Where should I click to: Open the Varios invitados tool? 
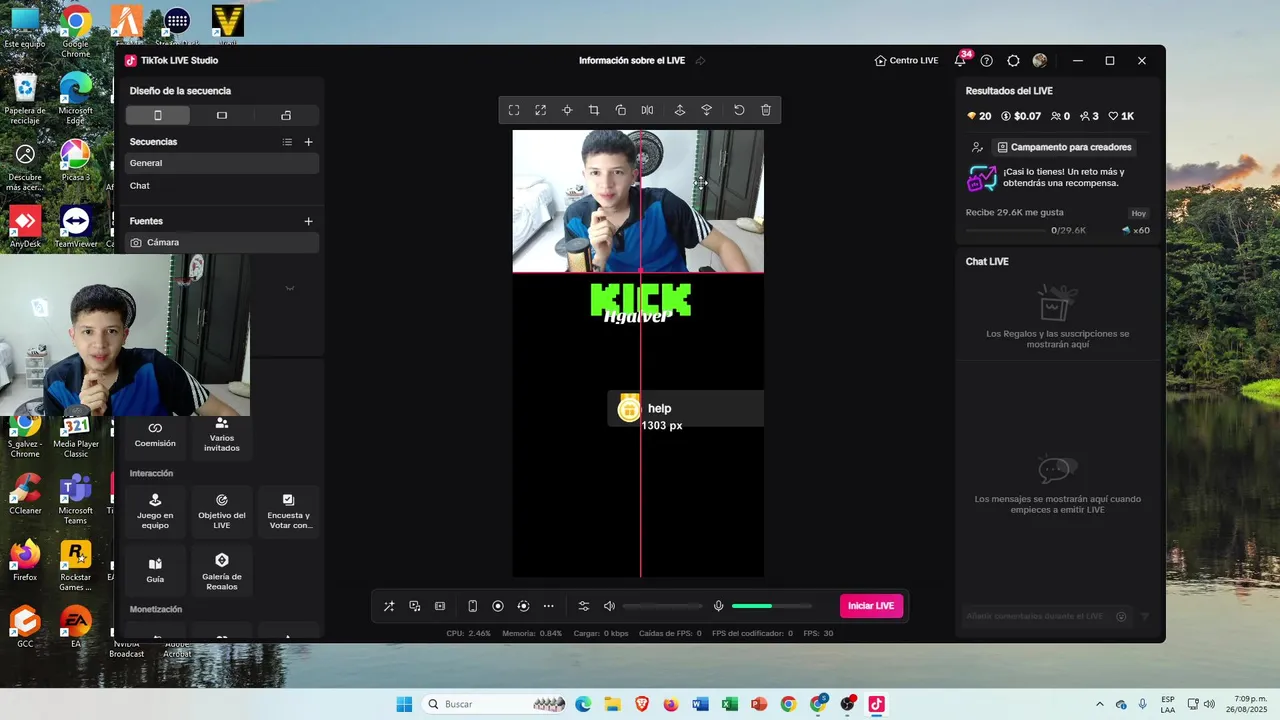(222, 434)
